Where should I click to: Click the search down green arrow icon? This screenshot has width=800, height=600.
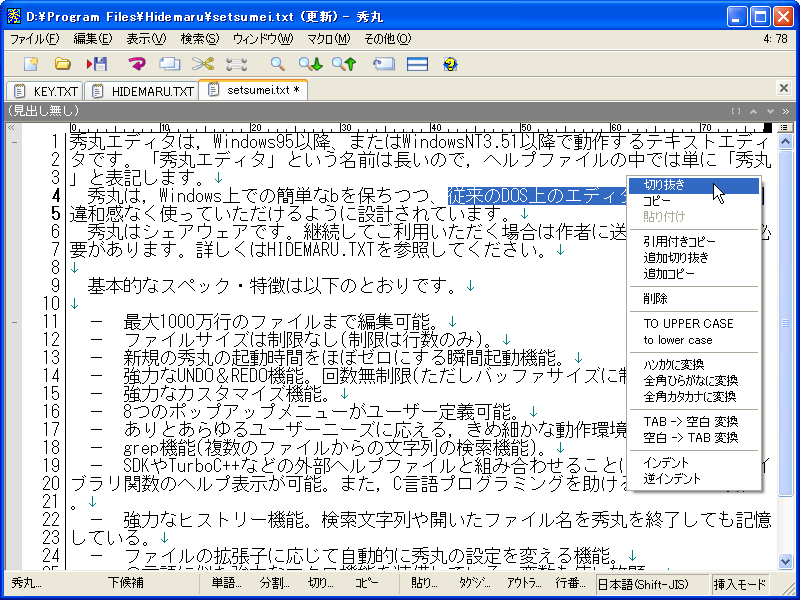(311, 64)
